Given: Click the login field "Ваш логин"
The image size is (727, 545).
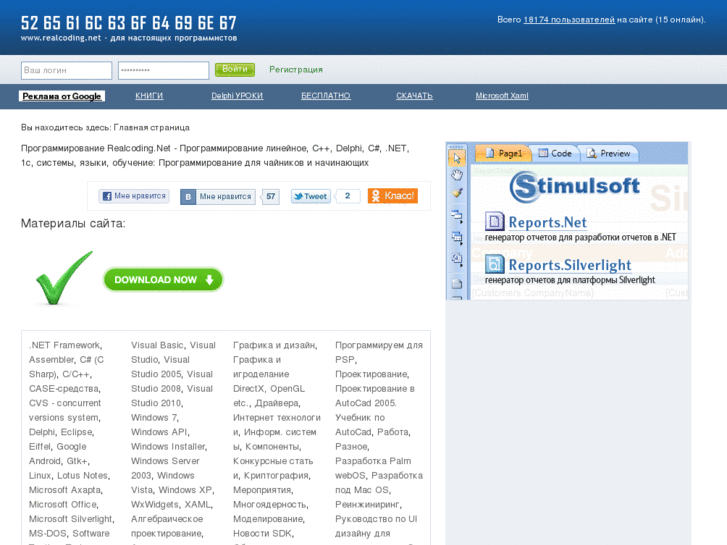Looking at the screenshot, I should pos(66,71).
